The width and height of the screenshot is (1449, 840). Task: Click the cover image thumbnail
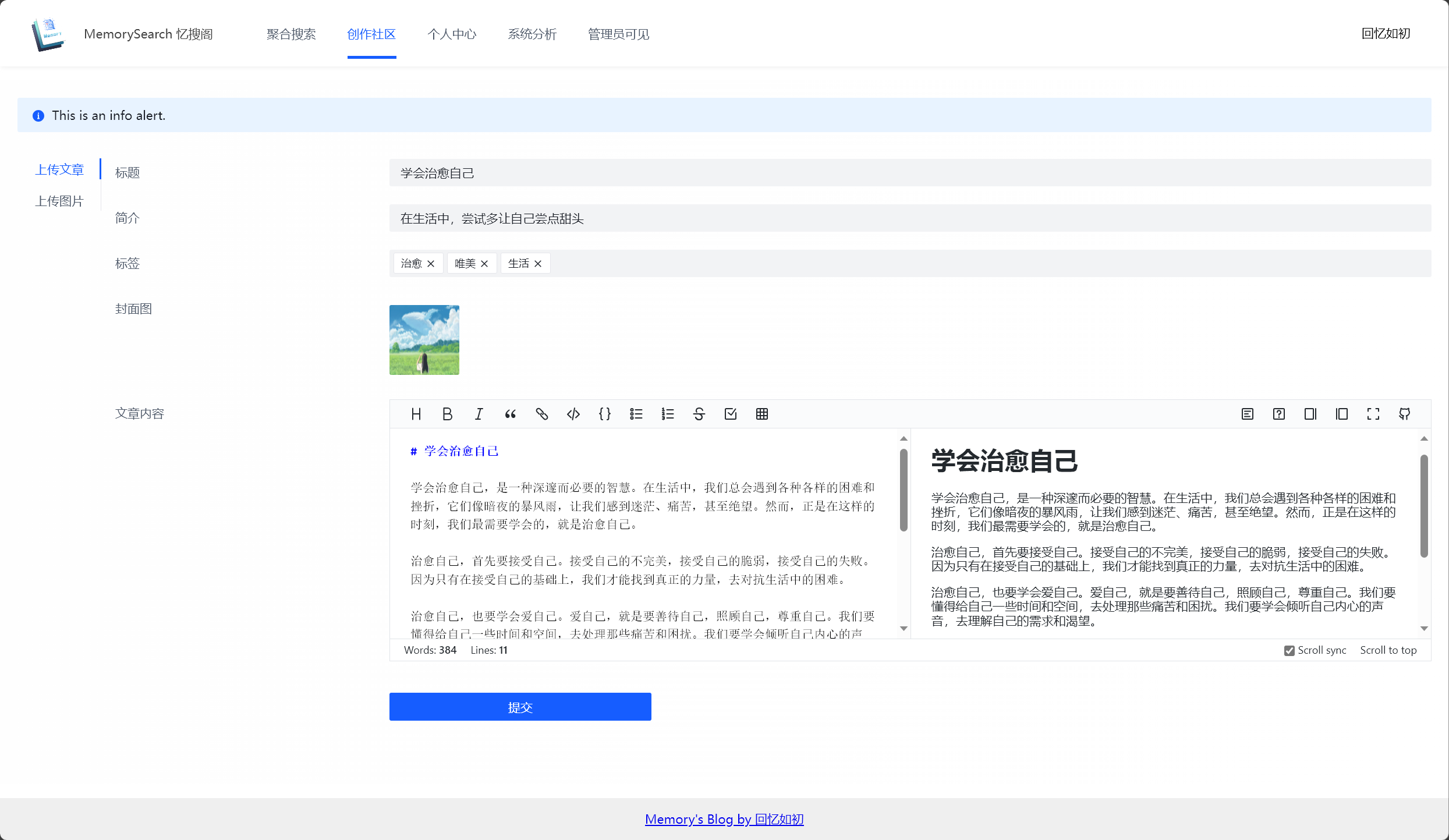click(x=424, y=340)
